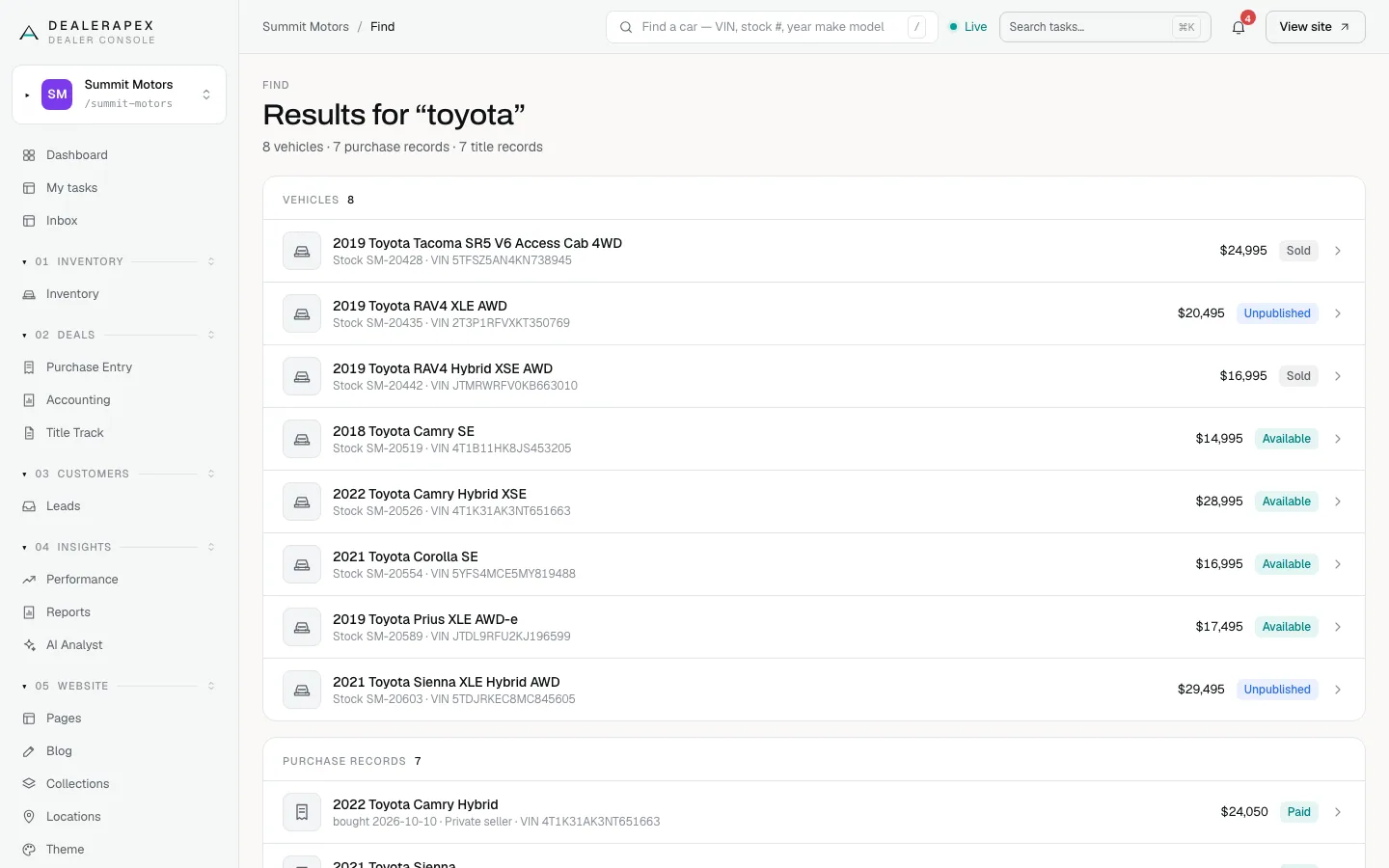Go to My tasks

pos(119,188)
